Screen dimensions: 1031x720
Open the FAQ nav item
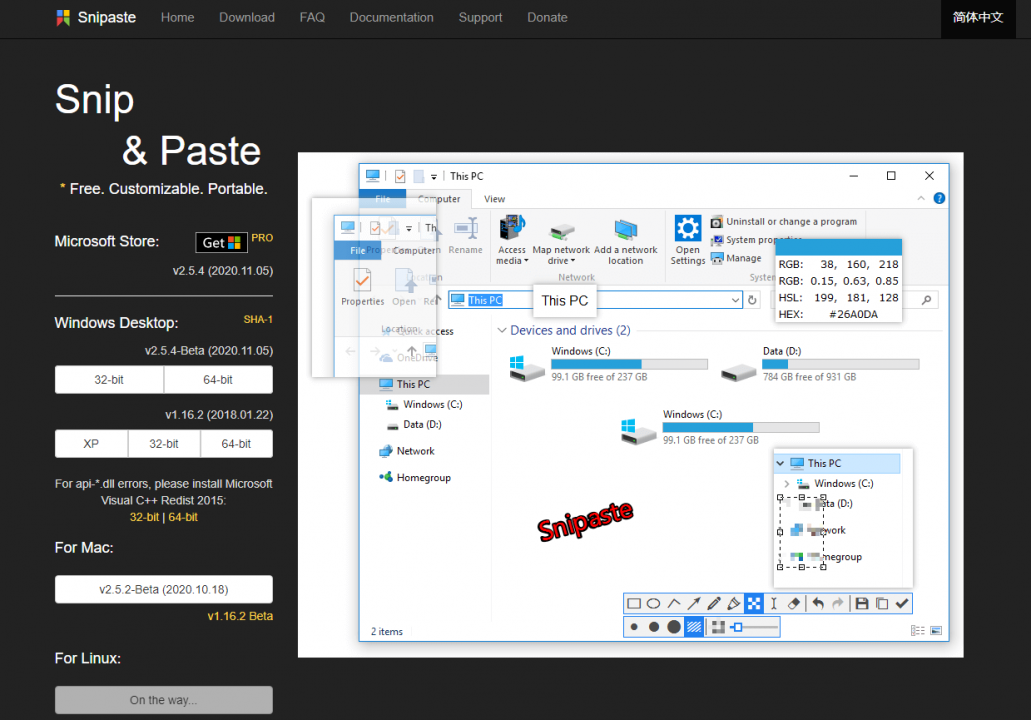tap(312, 18)
